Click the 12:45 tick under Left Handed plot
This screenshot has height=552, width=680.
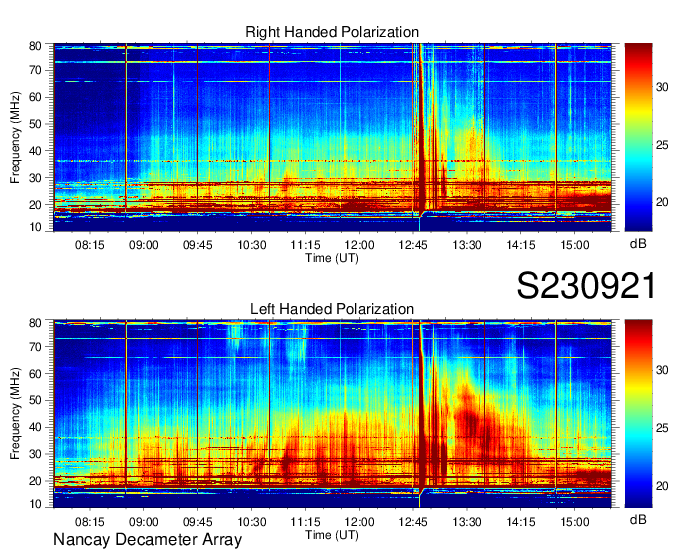(413, 522)
